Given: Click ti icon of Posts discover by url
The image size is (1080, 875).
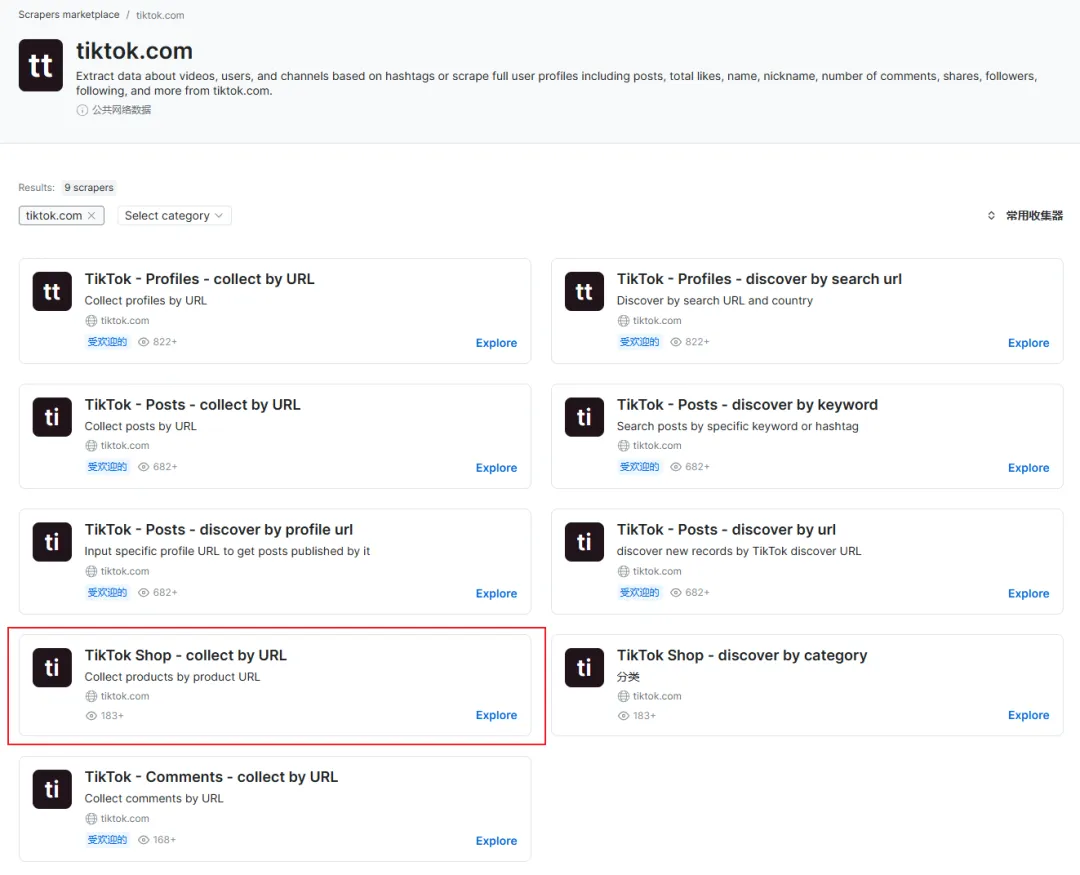Looking at the screenshot, I should tap(584, 542).
